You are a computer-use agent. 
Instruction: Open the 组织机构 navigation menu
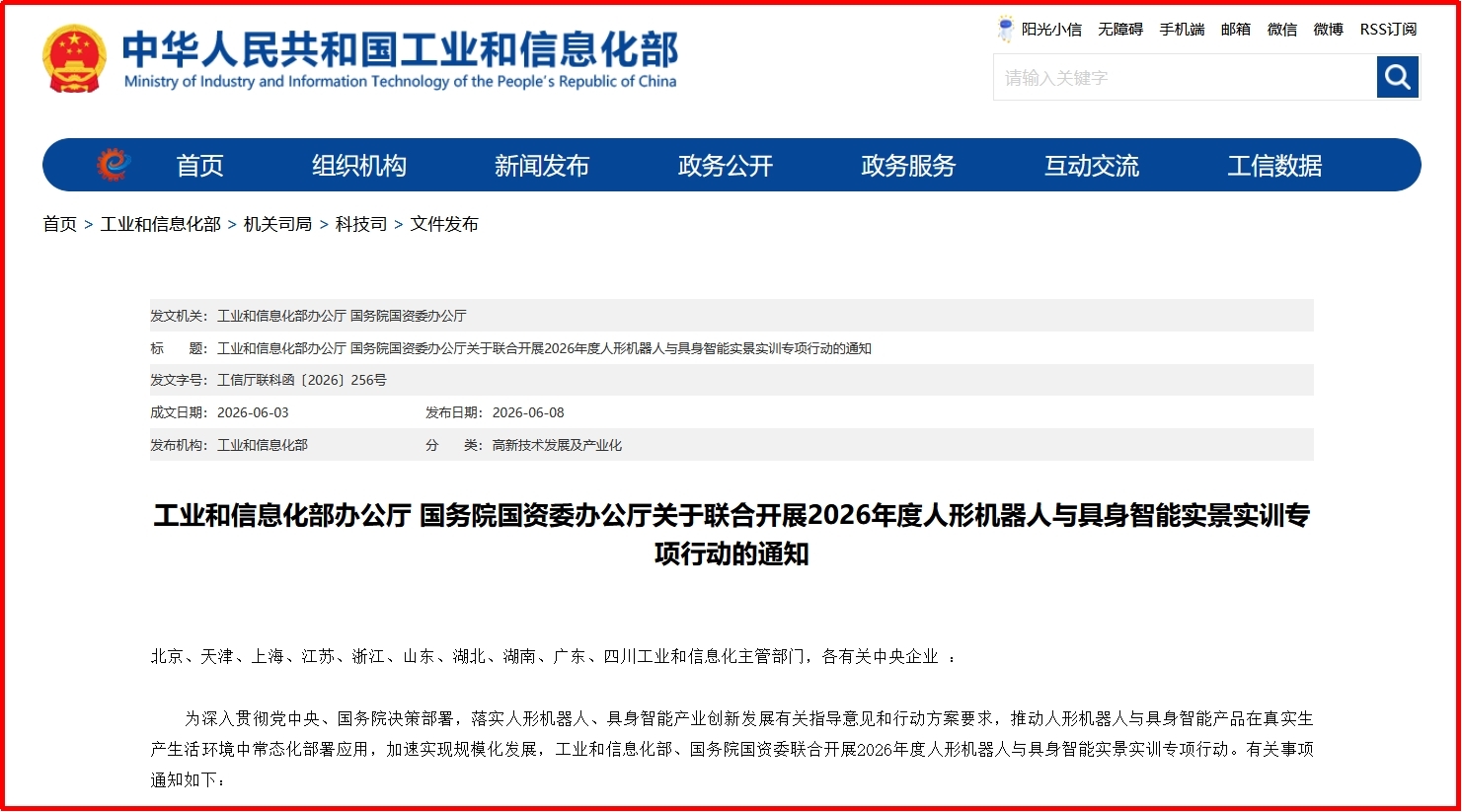[359, 166]
